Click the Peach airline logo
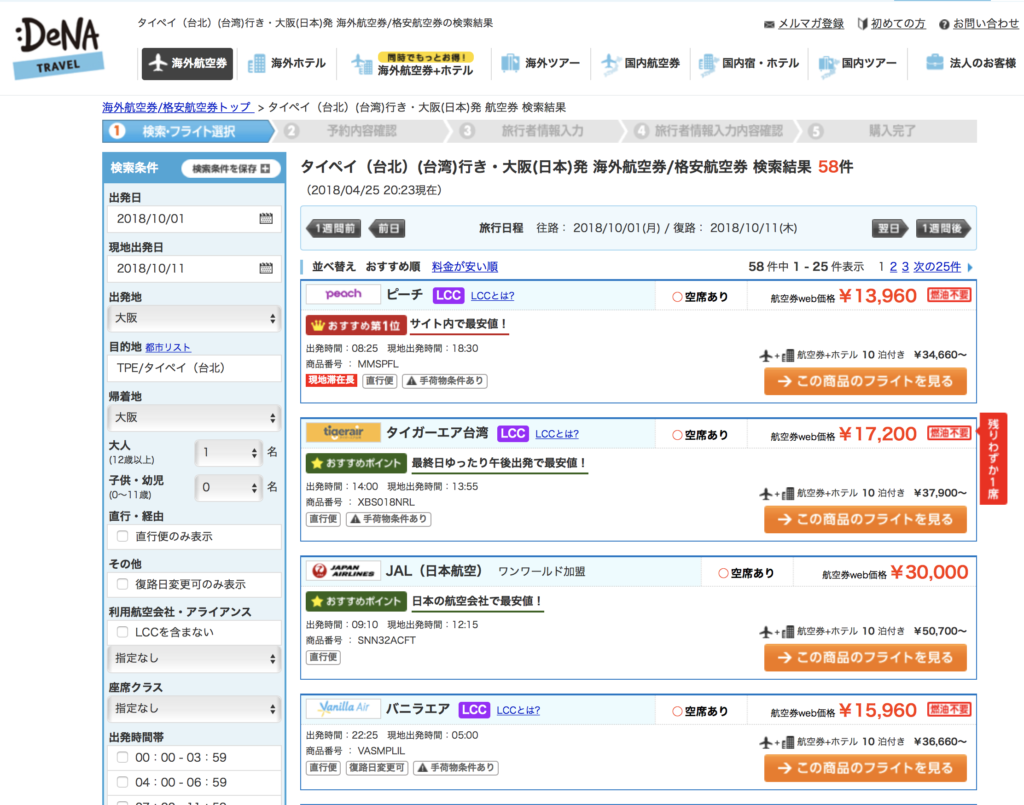This screenshot has width=1024, height=805. [343, 294]
